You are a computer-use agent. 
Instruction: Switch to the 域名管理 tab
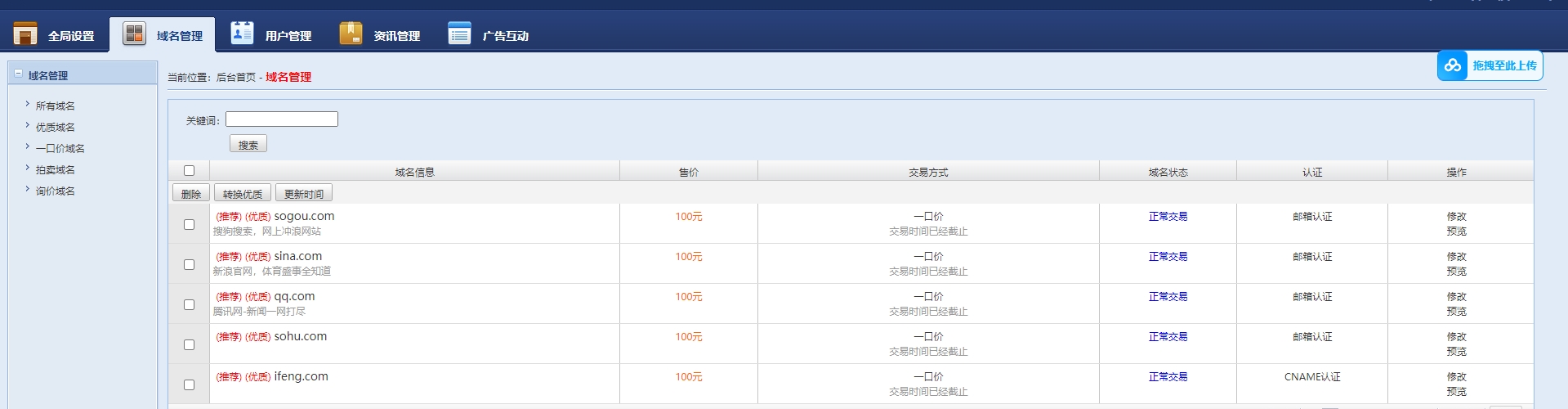(x=163, y=34)
